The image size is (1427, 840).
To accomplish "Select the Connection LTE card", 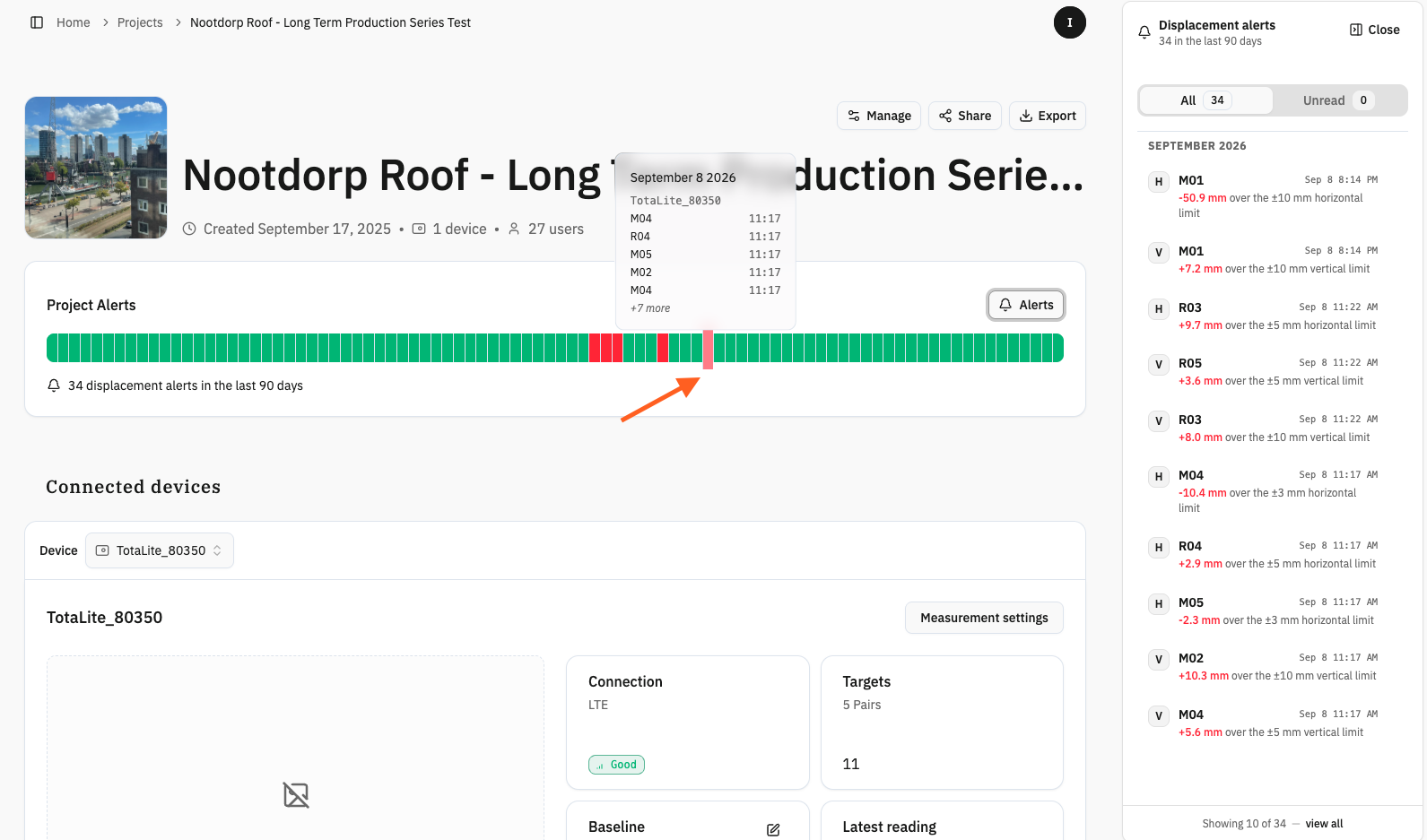I will pyautogui.click(x=687, y=723).
